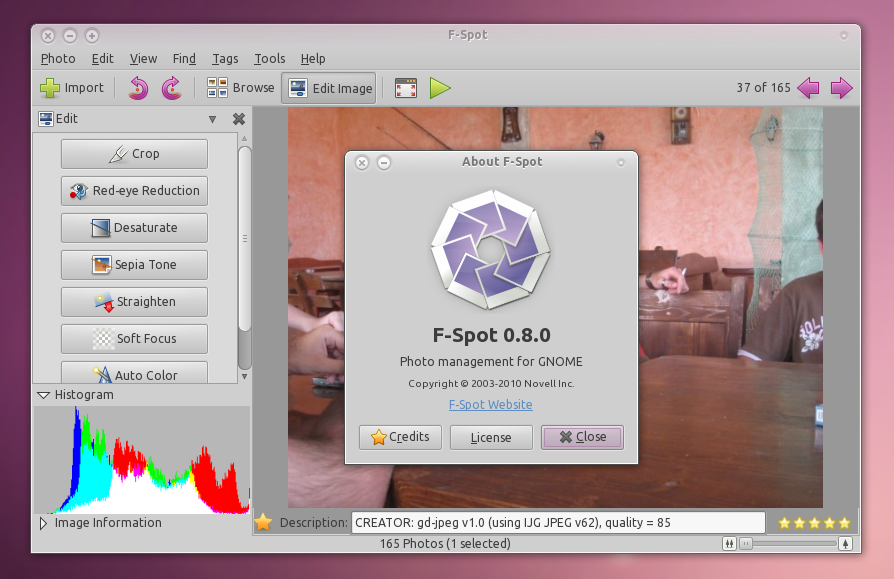Image resolution: width=894 pixels, height=579 pixels.
Task: Go to previous photo arrow
Action: [808, 88]
